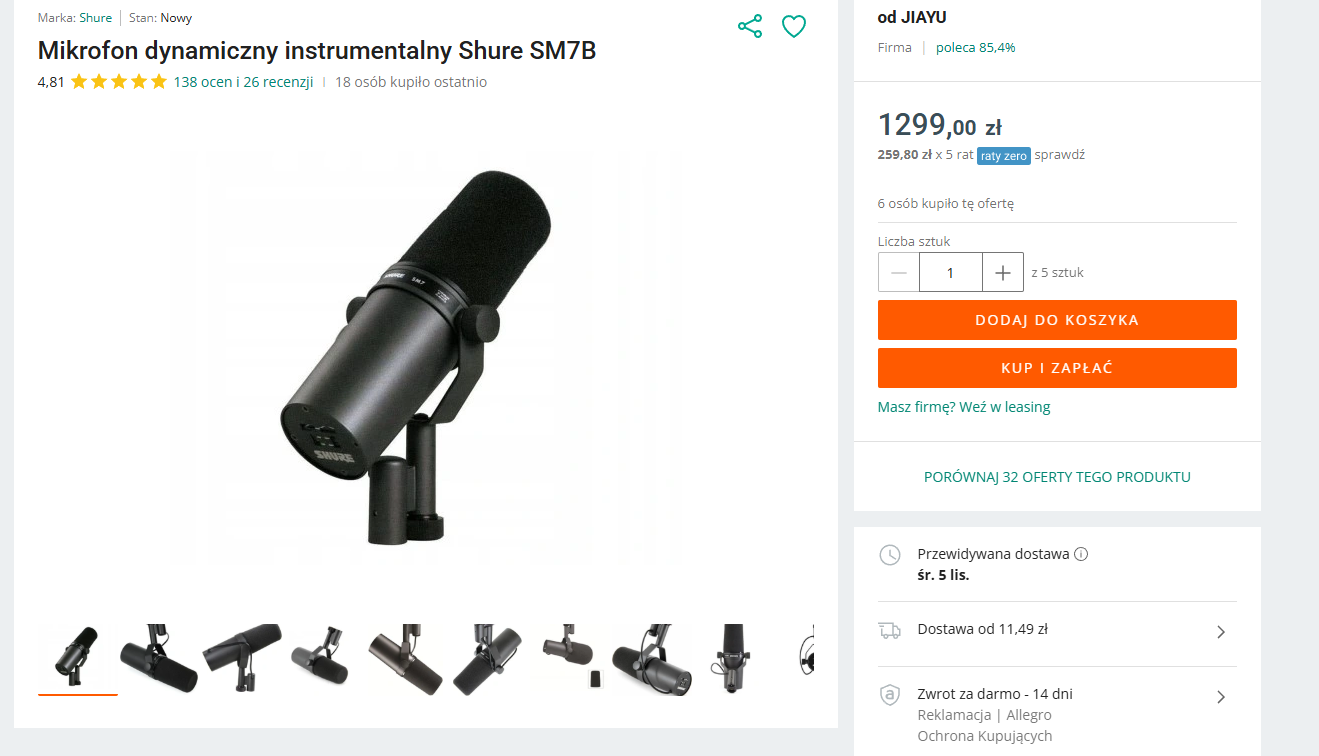Image resolution: width=1319 pixels, height=756 pixels.
Task: Click the Shure brand link
Action: point(96,18)
